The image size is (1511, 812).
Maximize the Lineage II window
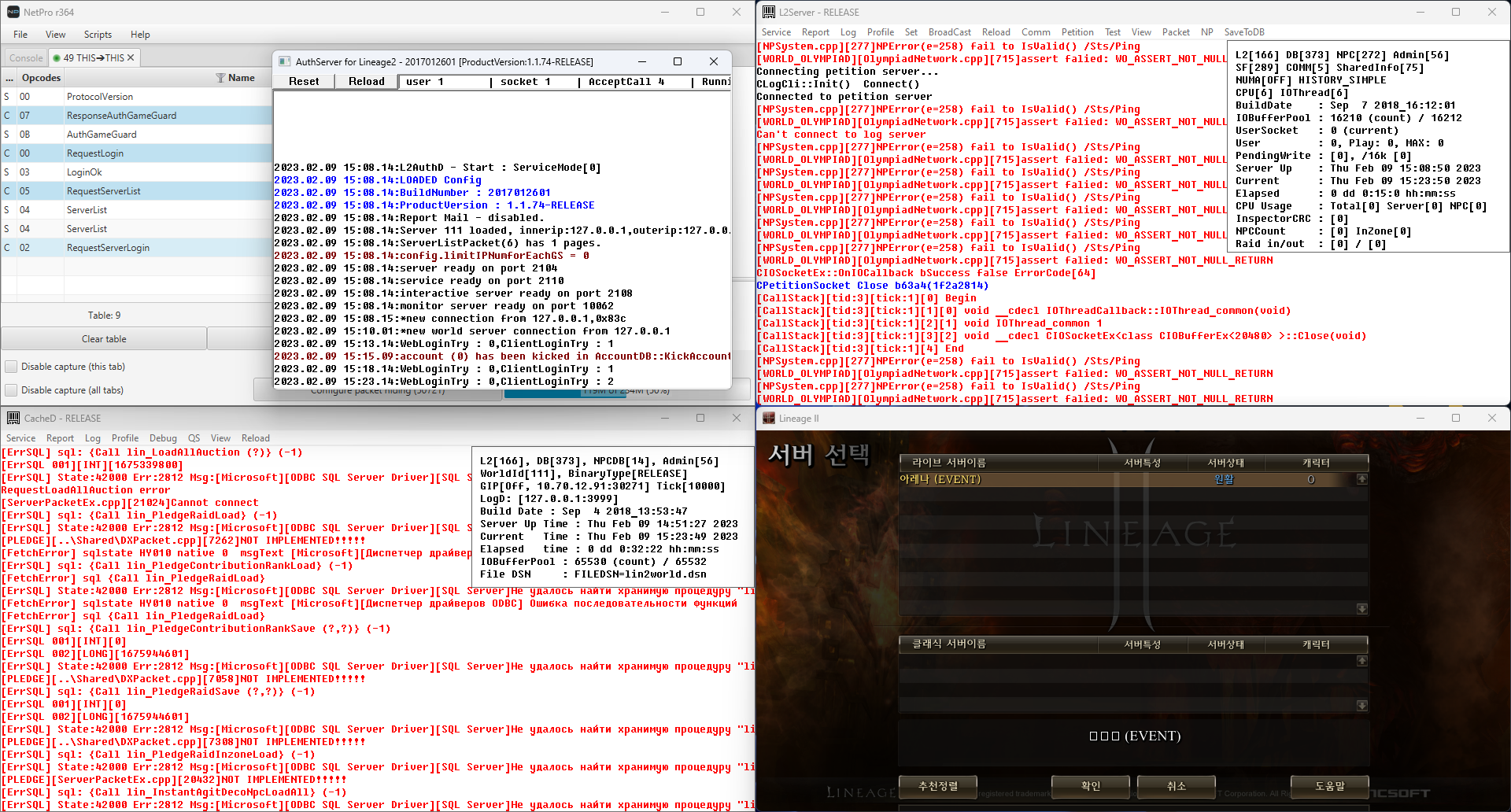click(1456, 419)
